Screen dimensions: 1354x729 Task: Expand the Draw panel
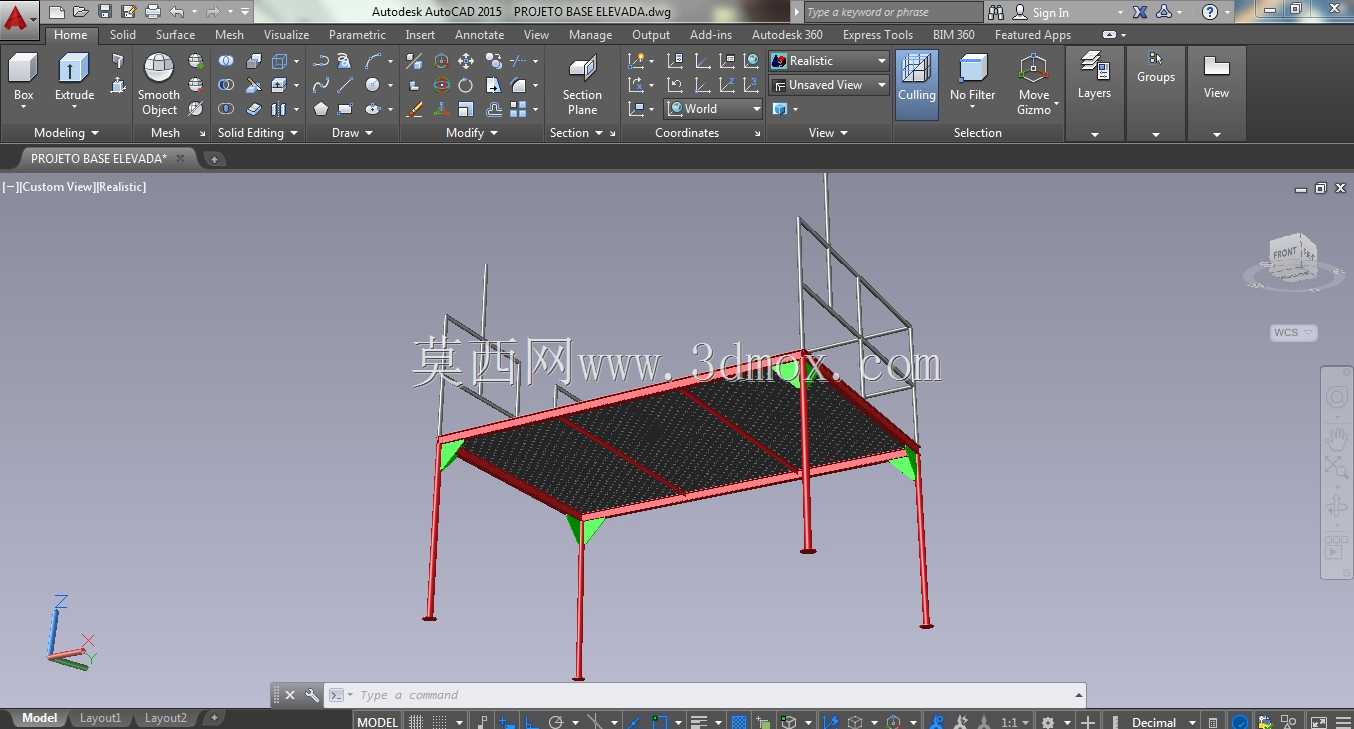click(x=352, y=133)
